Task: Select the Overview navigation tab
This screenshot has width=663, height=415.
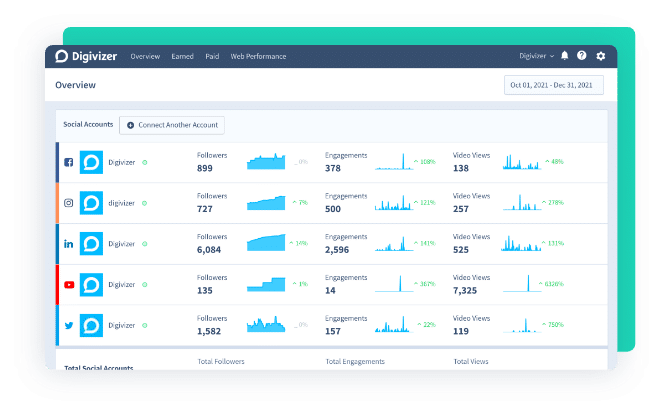Action: tap(145, 56)
